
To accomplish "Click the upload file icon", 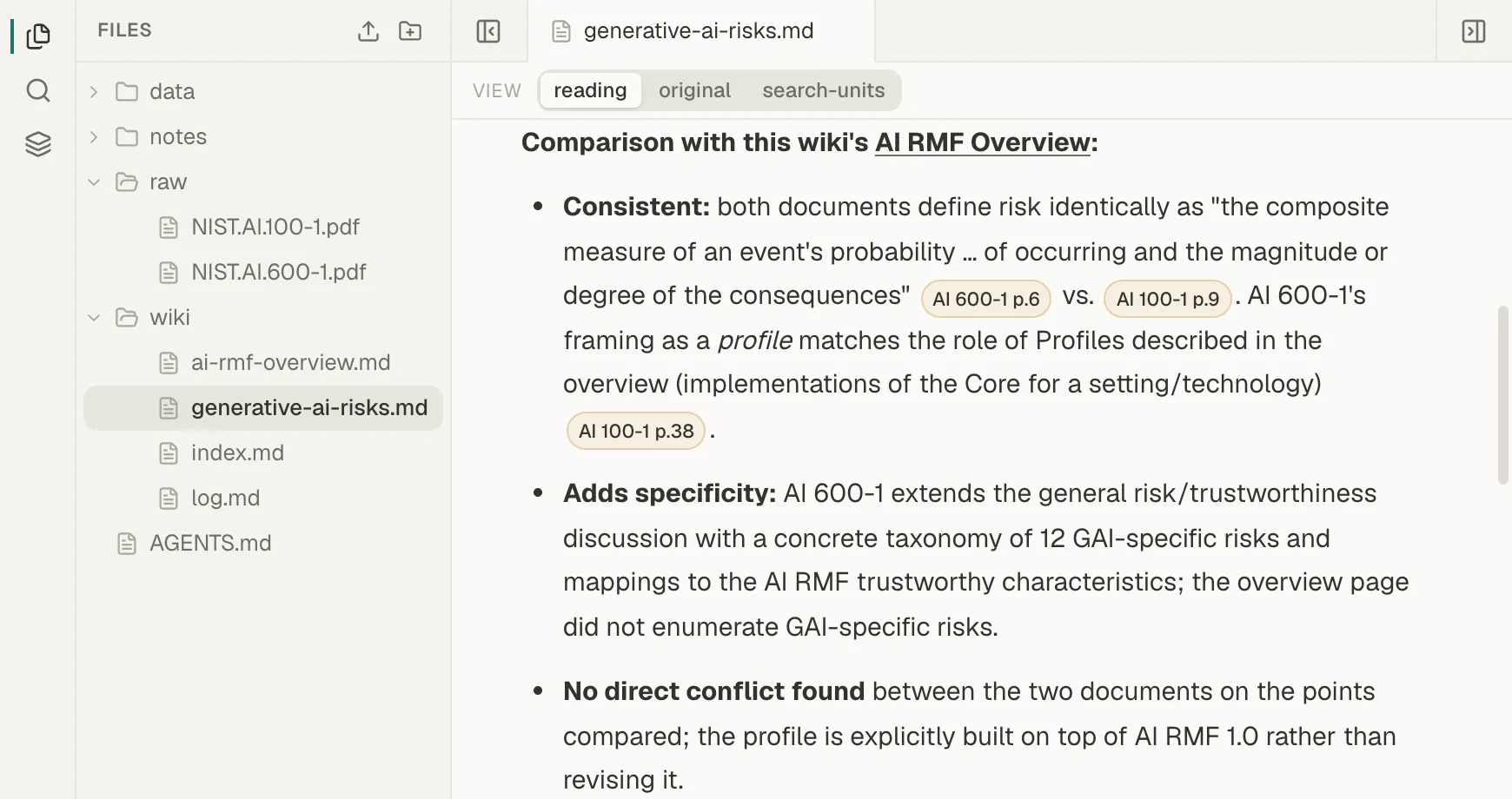I will (x=368, y=31).
